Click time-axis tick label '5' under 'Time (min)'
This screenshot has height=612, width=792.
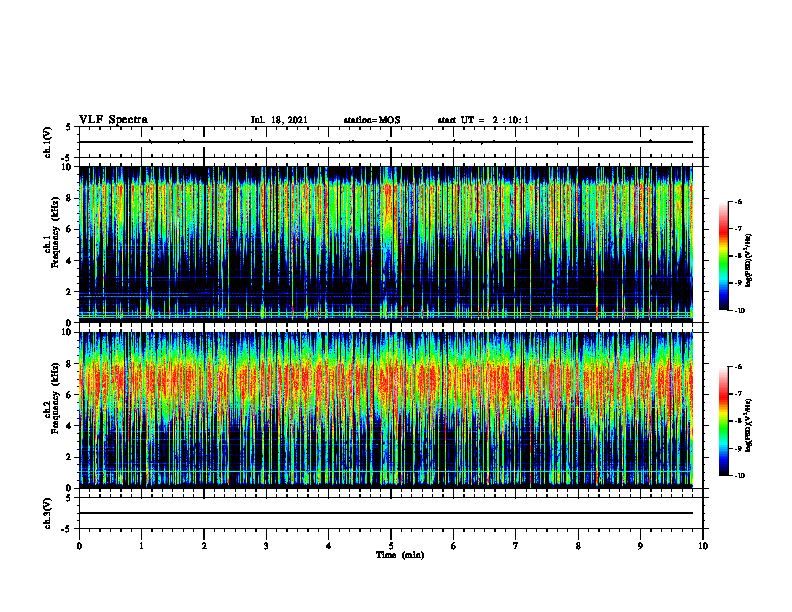click(391, 546)
